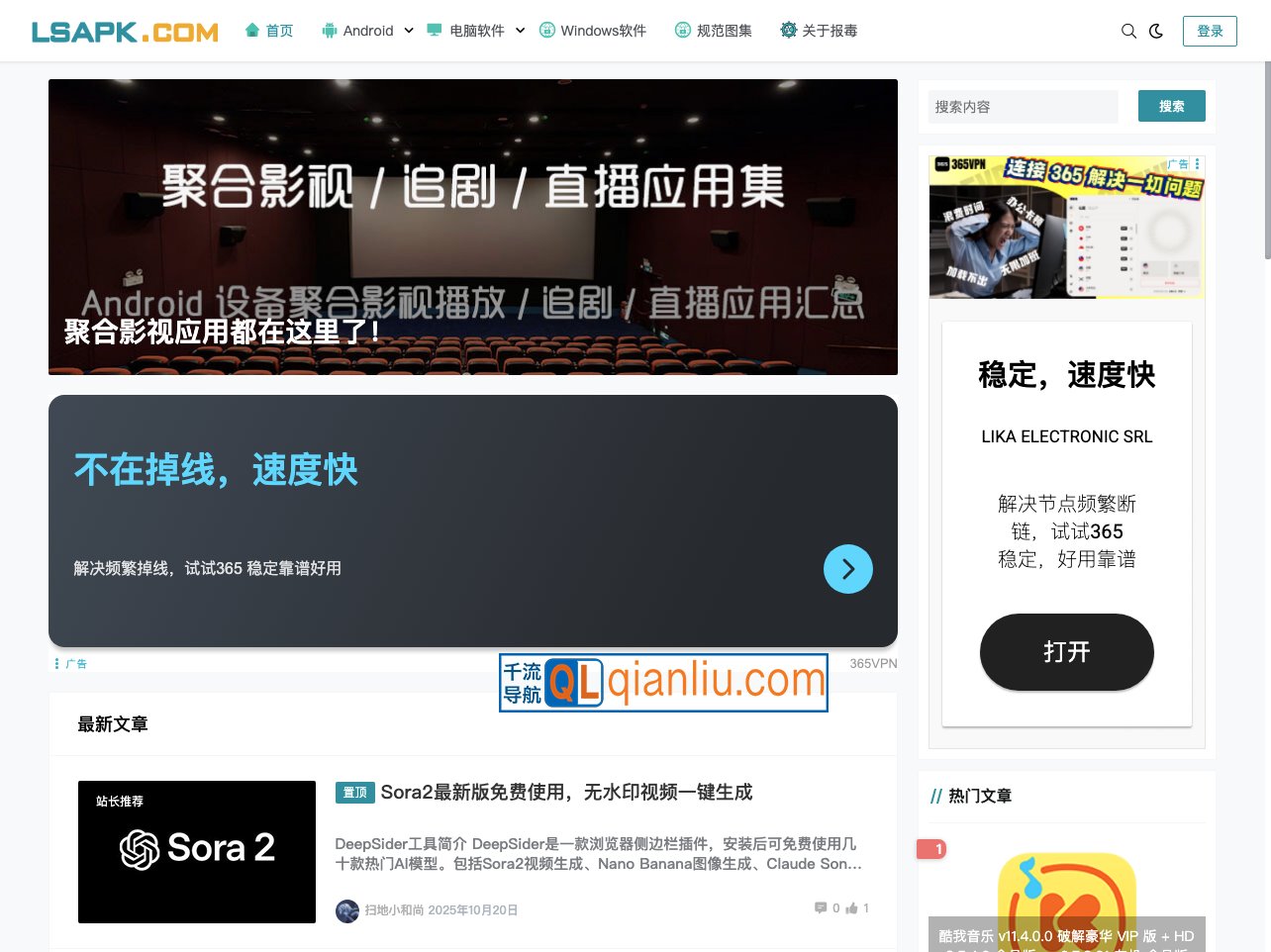Screen dimensions: 1271x952
Task: Toggle dark mode with the moon icon
Action: click(x=1156, y=31)
